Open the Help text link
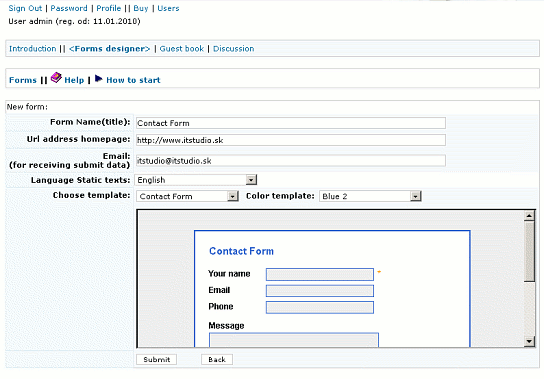The image size is (544, 379). click(74, 80)
